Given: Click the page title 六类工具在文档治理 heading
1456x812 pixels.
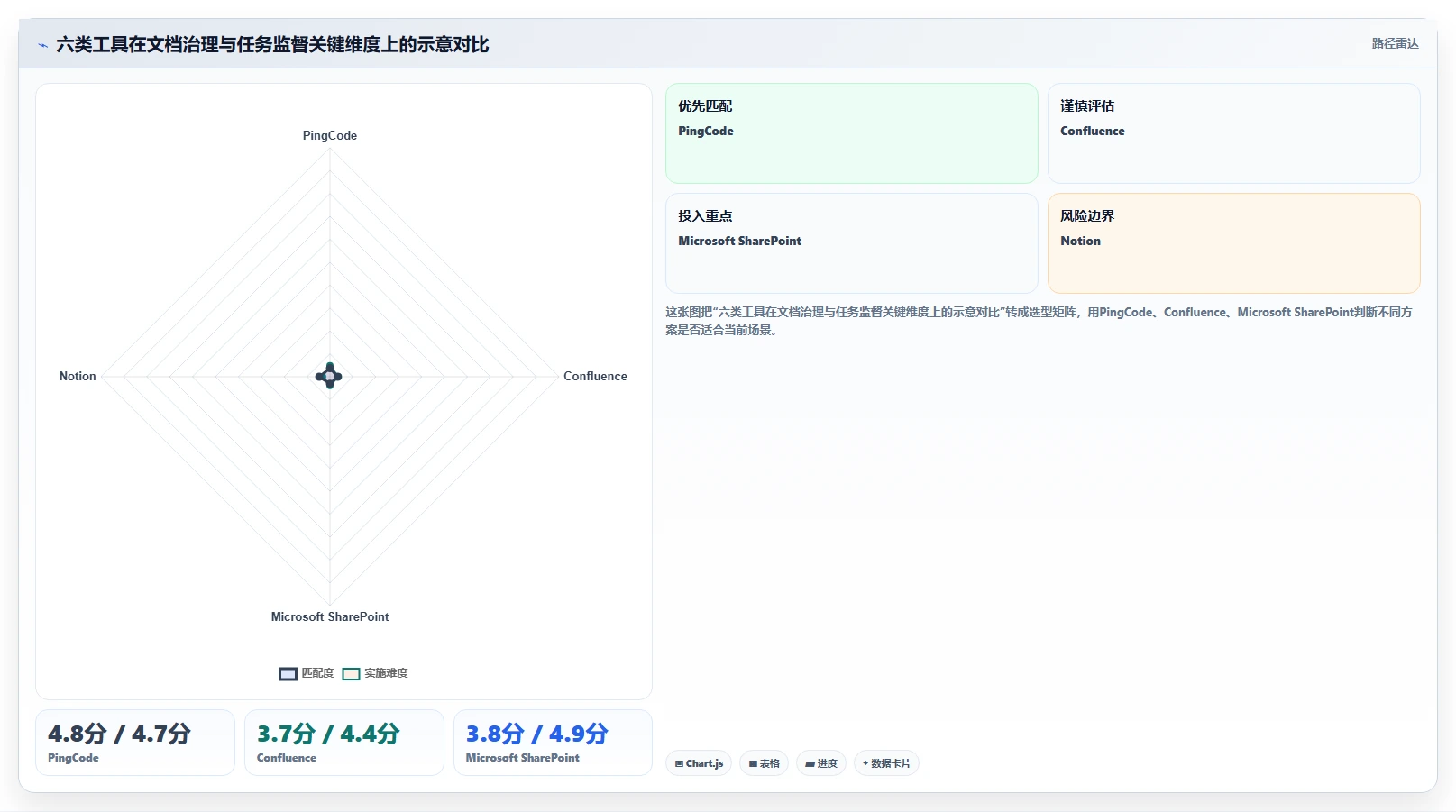Looking at the screenshot, I should coord(272,44).
